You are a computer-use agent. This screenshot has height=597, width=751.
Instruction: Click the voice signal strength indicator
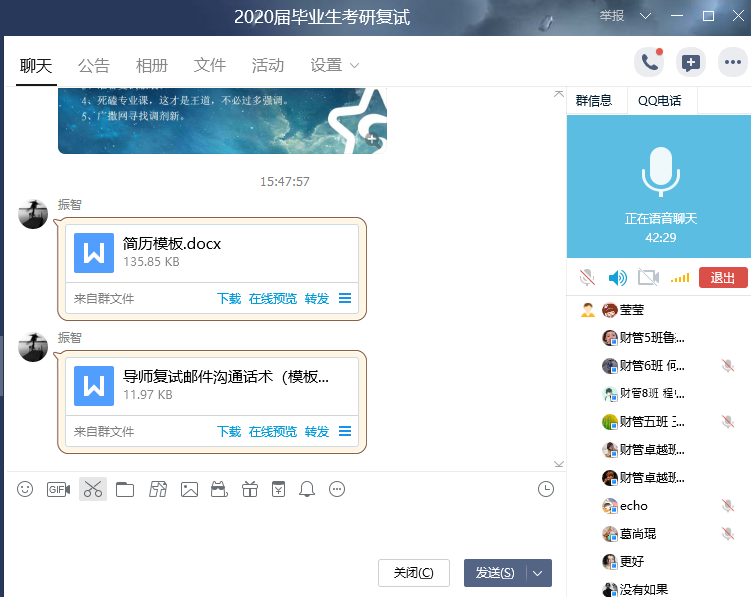tap(680, 277)
